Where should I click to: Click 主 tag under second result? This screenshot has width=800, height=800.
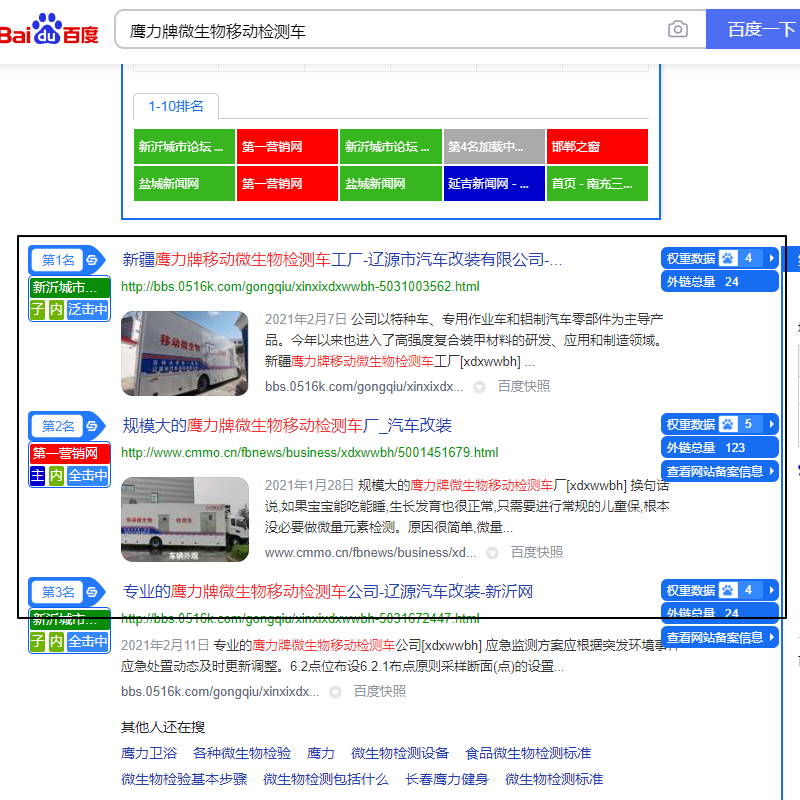pyautogui.click(x=37, y=476)
